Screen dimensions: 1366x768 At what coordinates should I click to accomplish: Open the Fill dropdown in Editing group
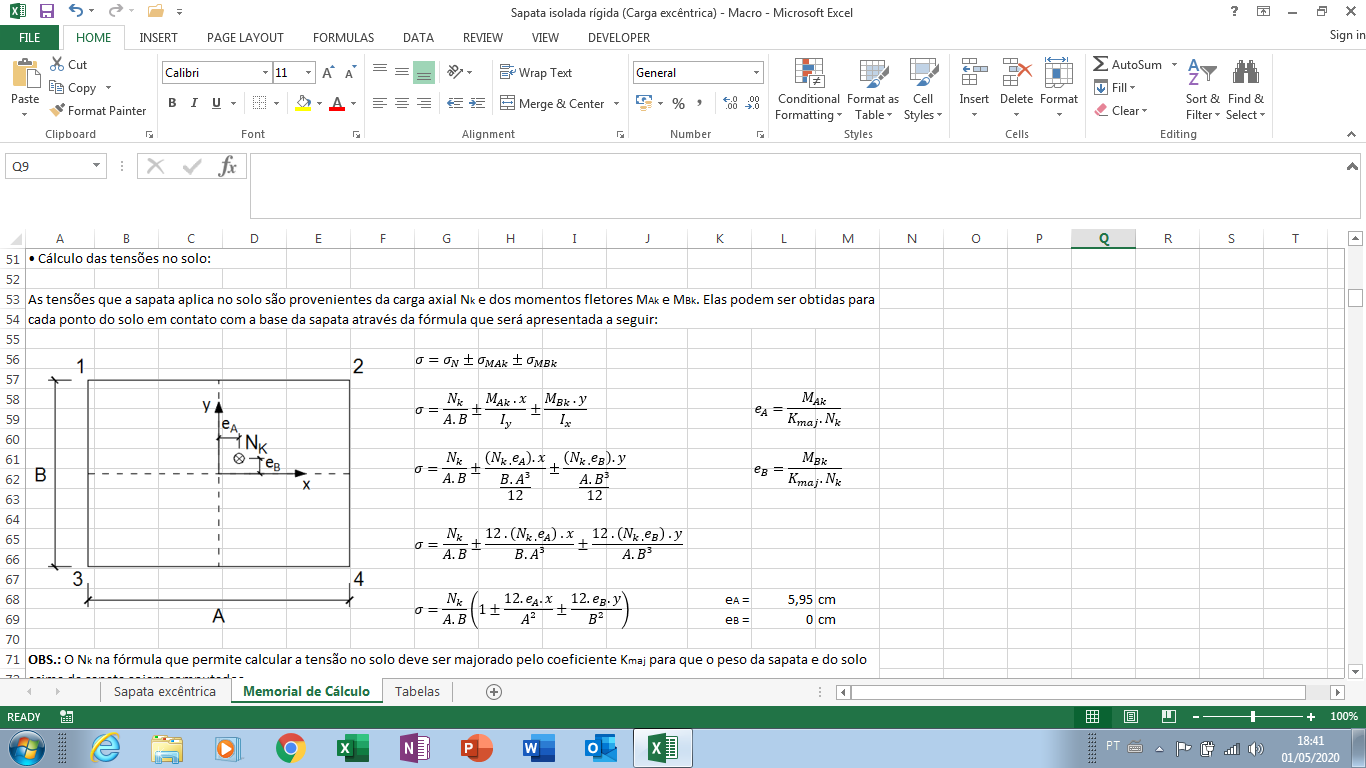1116,88
